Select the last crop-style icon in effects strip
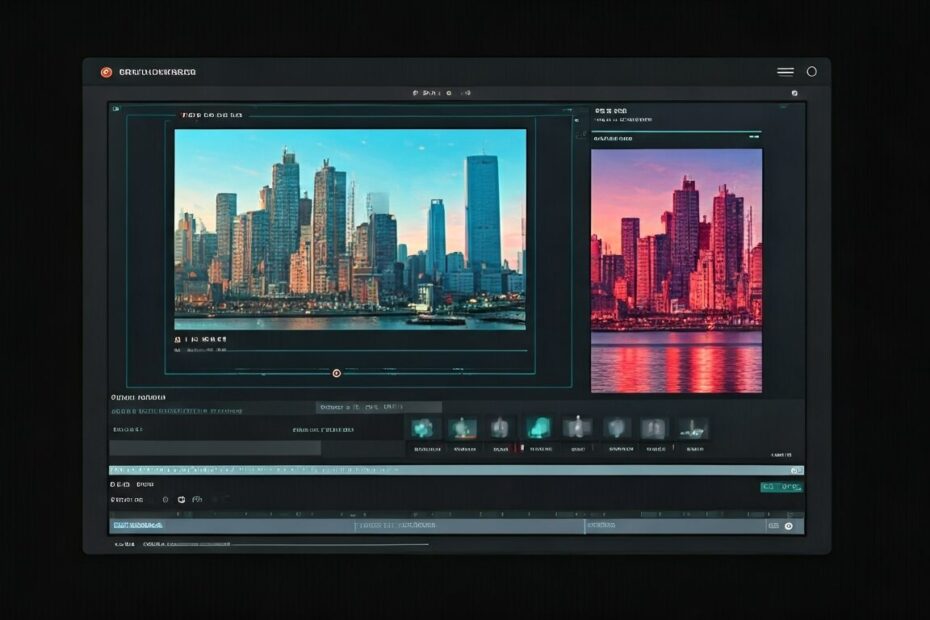This screenshot has height=620, width=930. 693,429
